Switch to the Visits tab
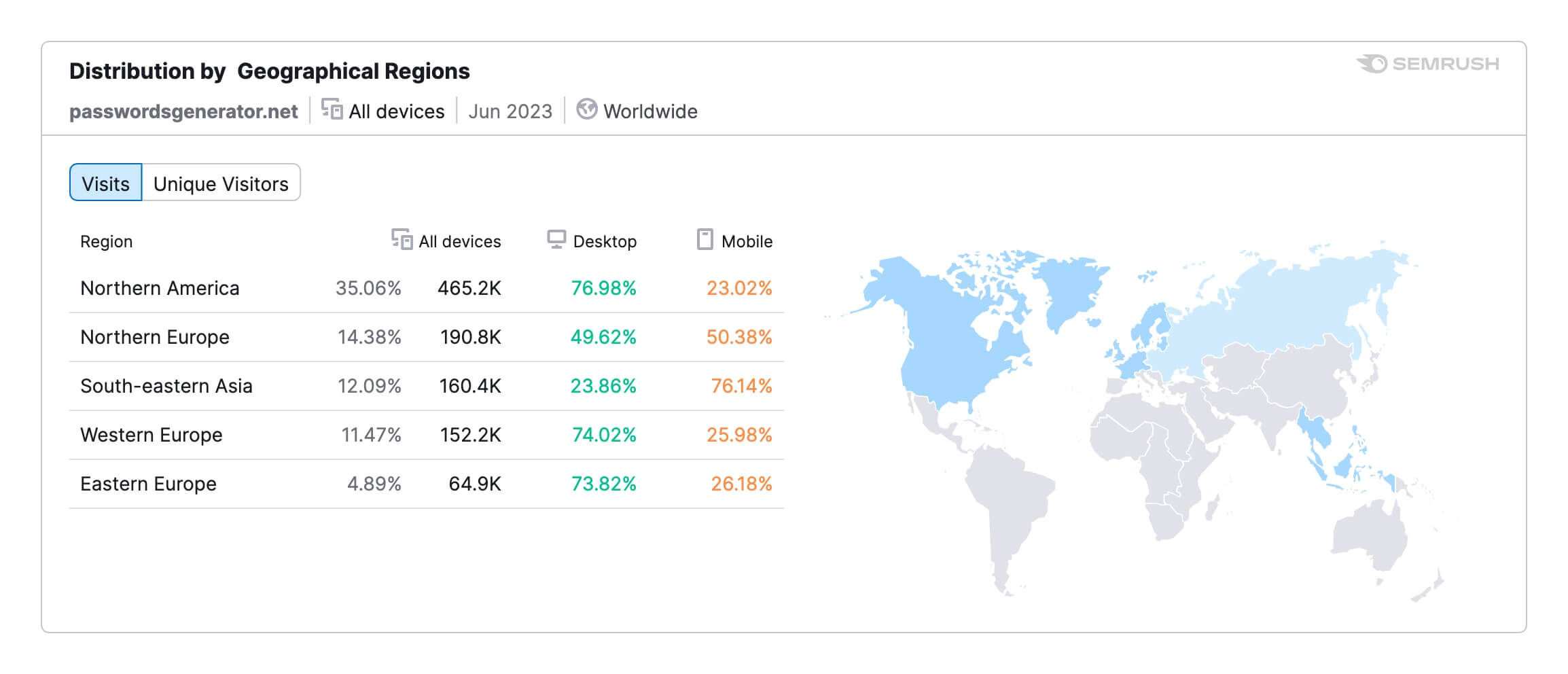This screenshot has height=674, width=1568. [x=105, y=183]
